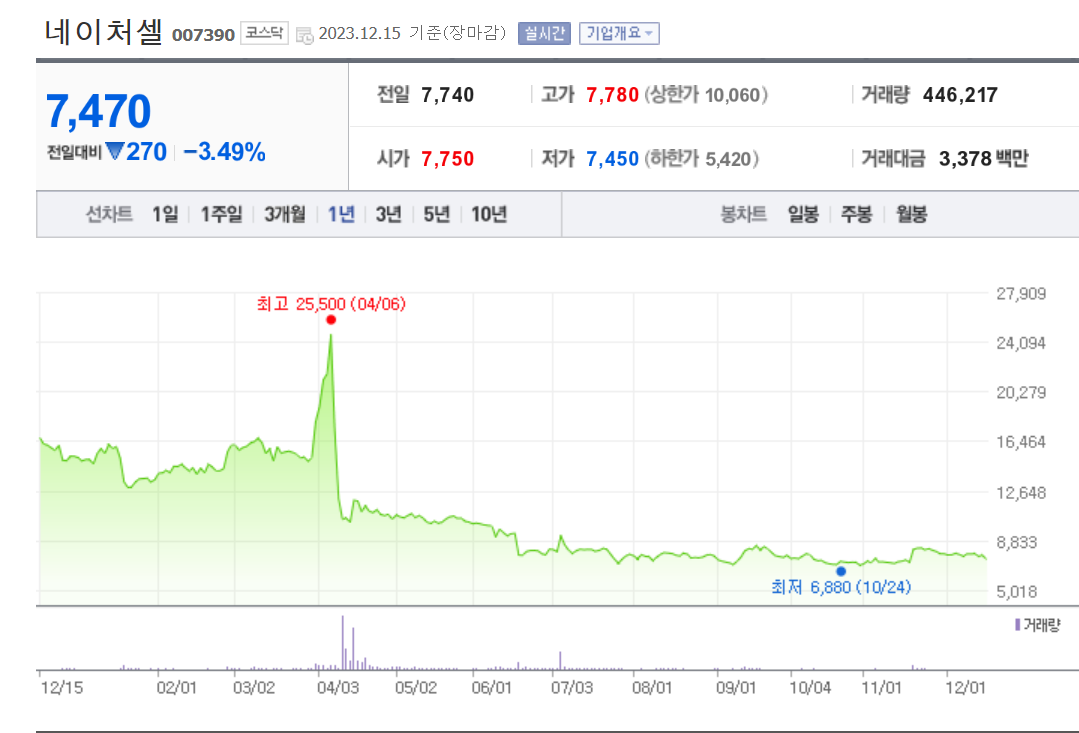This screenshot has width=1079, height=733.
Task: Click the 고가 7,780 value
Action: 612,95
